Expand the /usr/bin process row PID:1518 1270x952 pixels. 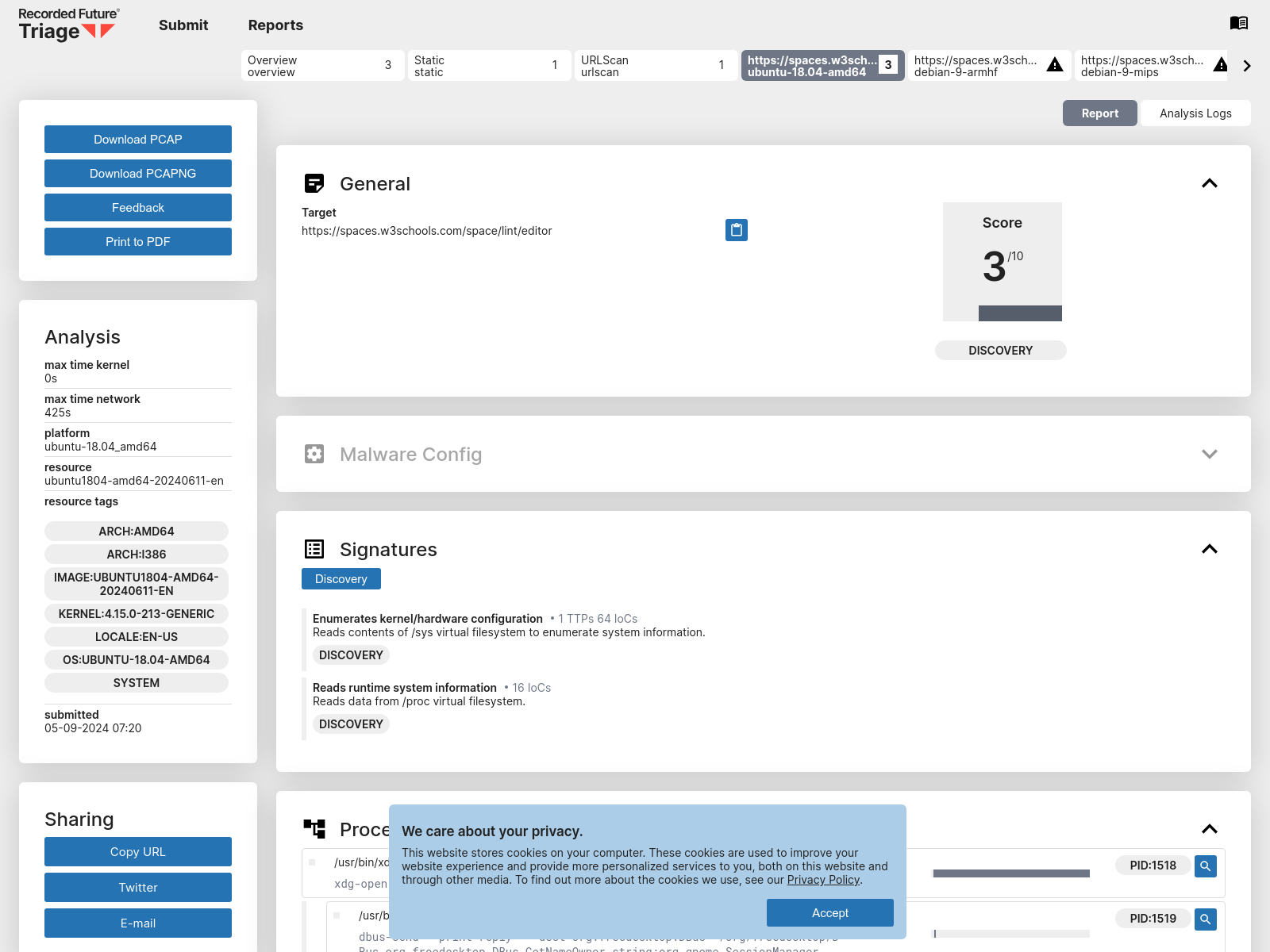coord(312,862)
